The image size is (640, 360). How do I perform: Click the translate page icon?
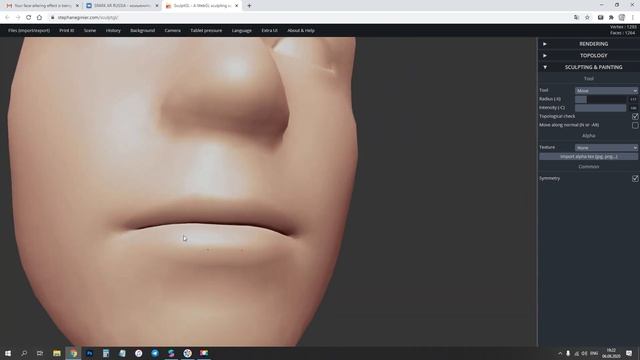coord(576,18)
